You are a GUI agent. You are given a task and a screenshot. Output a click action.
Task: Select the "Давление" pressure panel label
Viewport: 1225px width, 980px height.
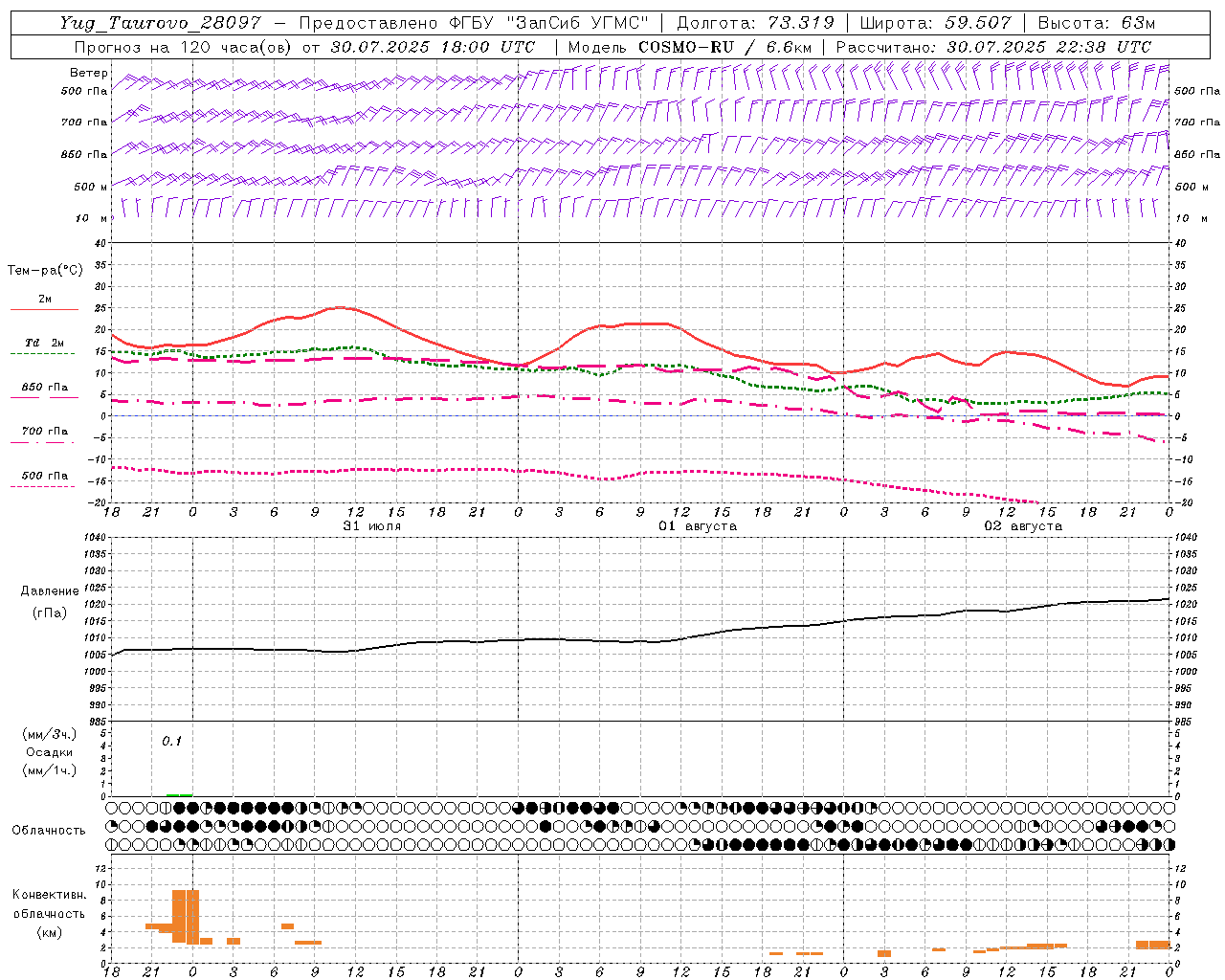(x=49, y=591)
